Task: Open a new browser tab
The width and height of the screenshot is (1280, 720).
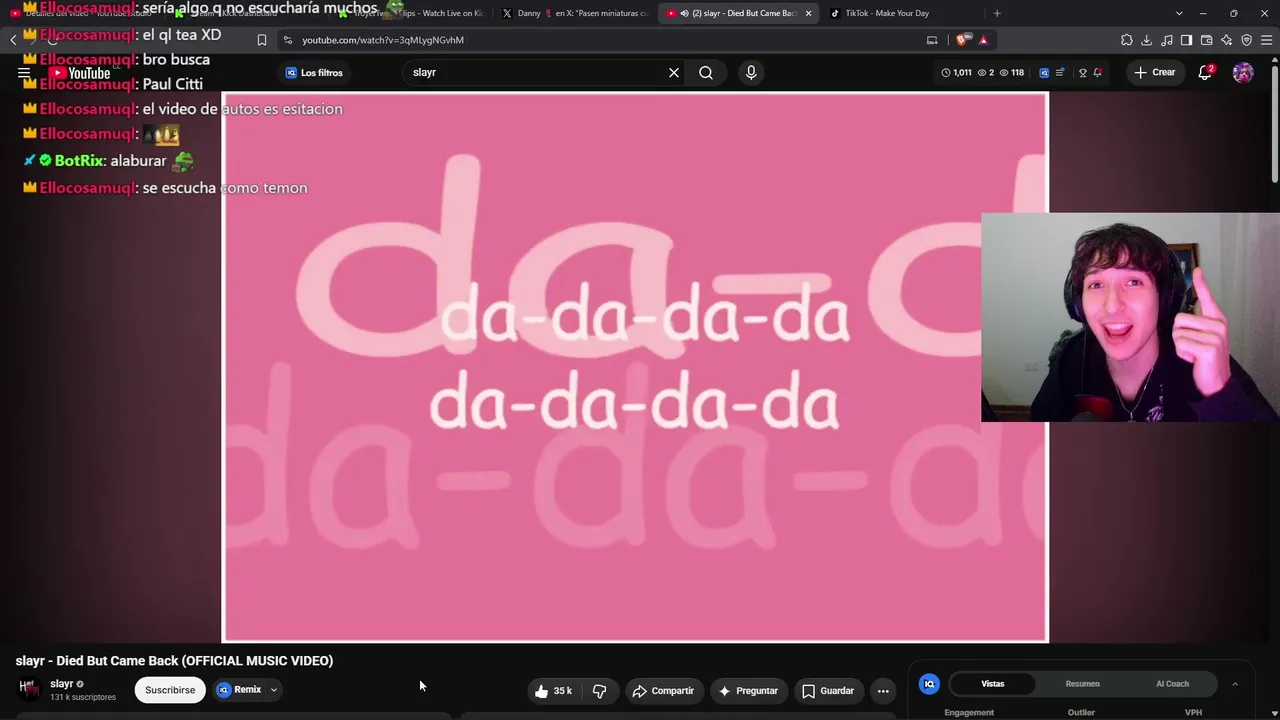Action: point(997,13)
